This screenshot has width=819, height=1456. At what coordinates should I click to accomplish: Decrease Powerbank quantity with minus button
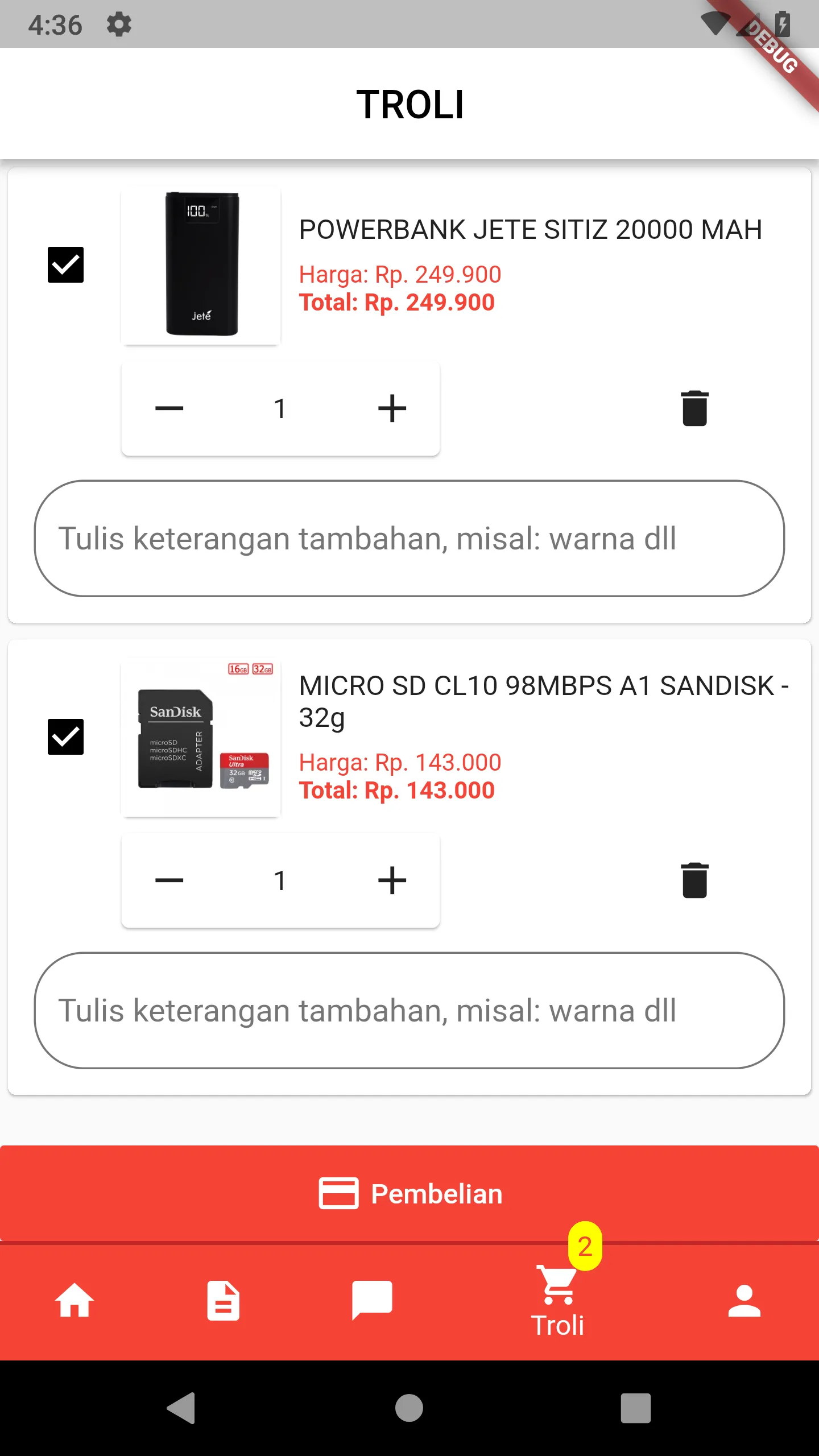pos(169,408)
